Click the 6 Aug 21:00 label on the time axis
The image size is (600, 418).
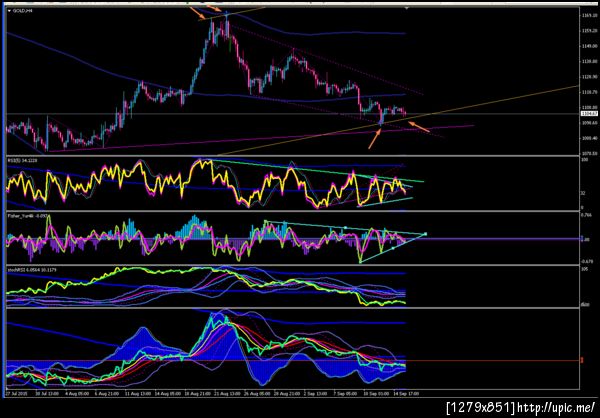pos(106,393)
